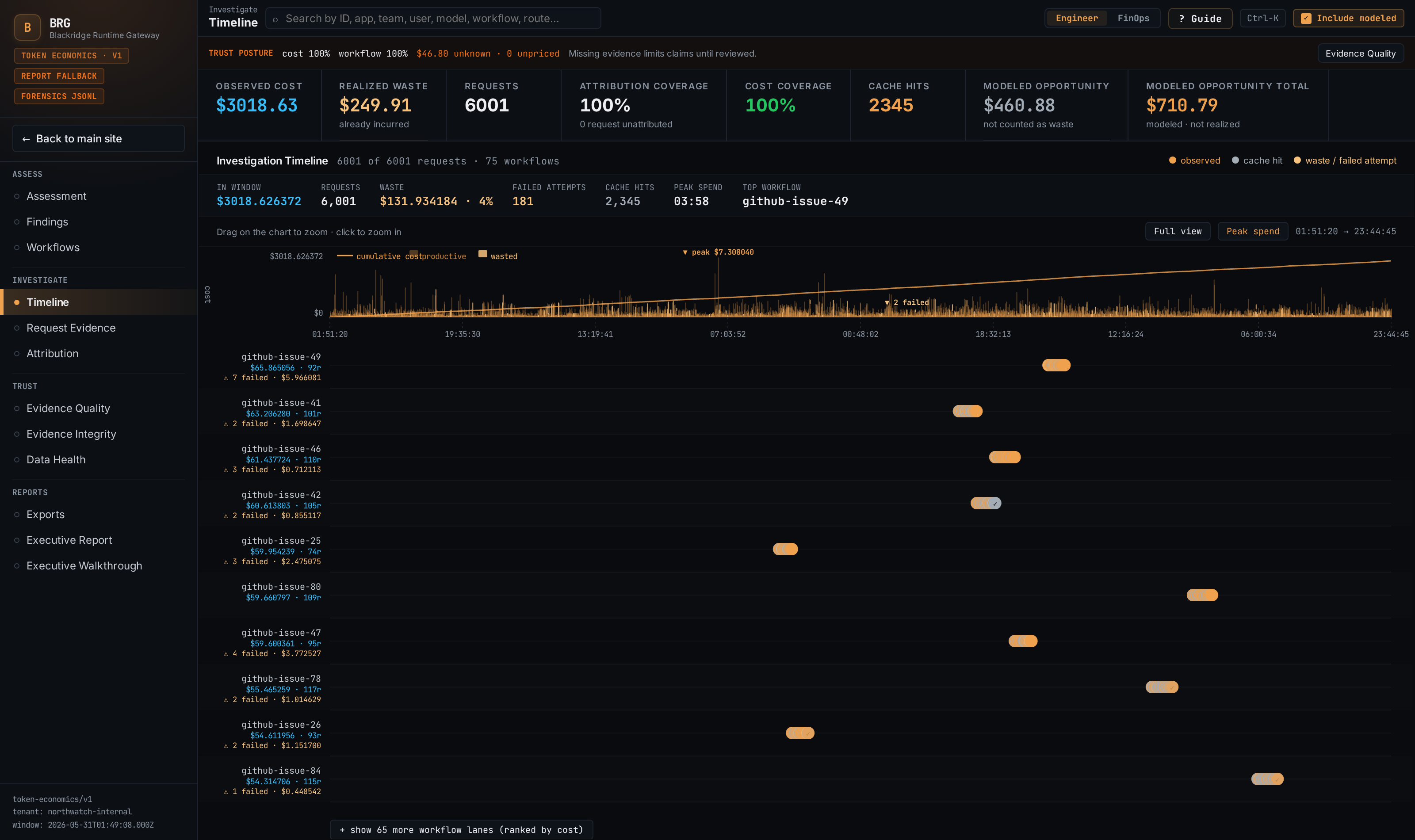Click the github-issue-41 lane pill
The height and width of the screenshot is (840, 1415).
[x=968, y=412]
